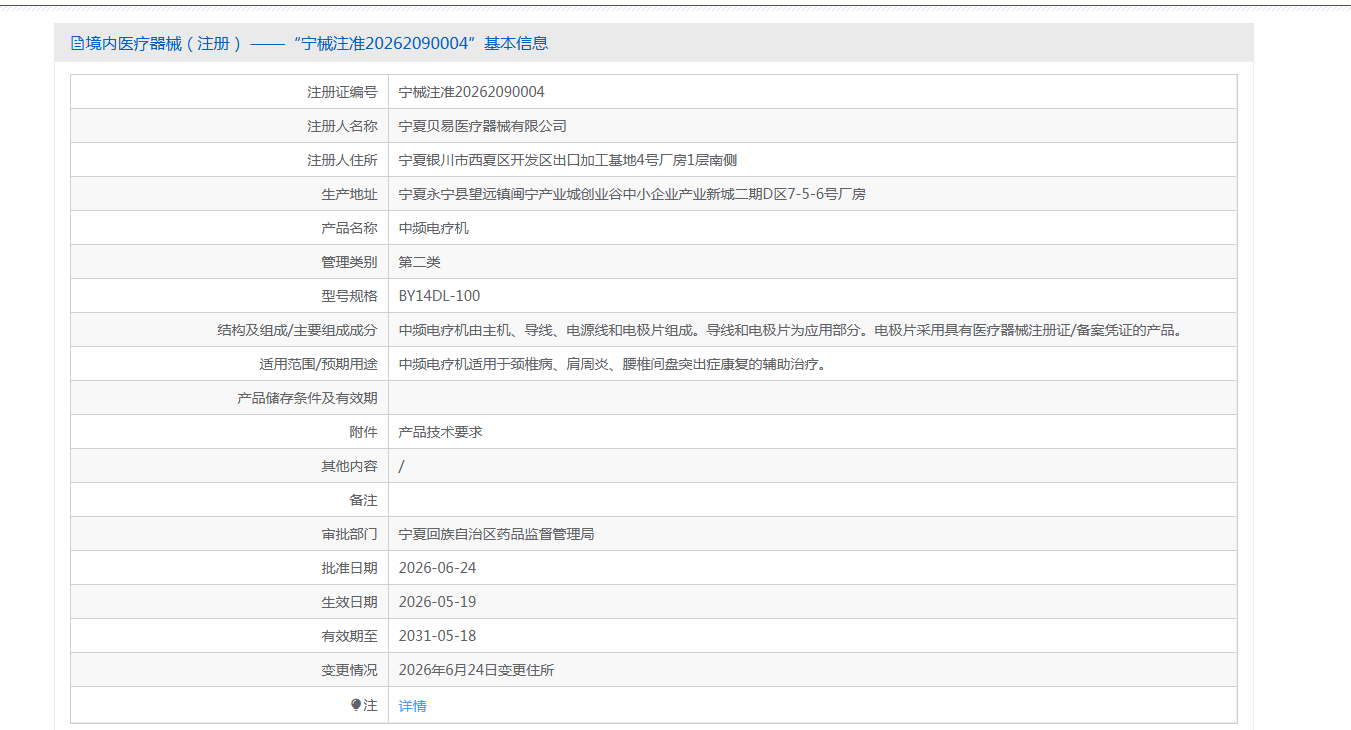The width and height of the screenshot is (1351, 730).
Task: Select product name 中频电疗机 value
Action: (434, 228)
